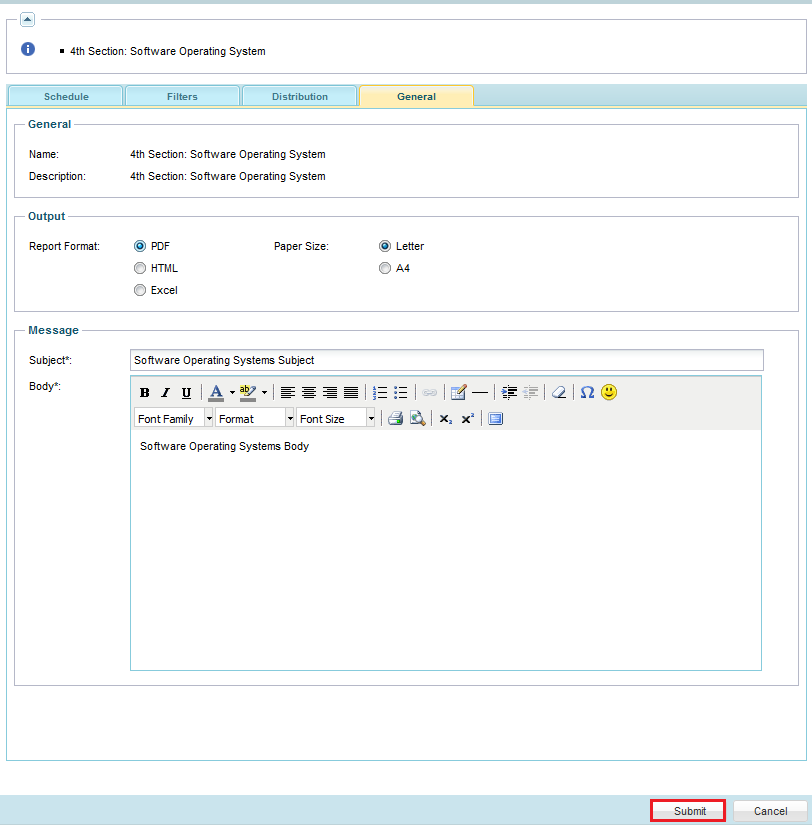Click the underline formatting icon

pos(186,393)
